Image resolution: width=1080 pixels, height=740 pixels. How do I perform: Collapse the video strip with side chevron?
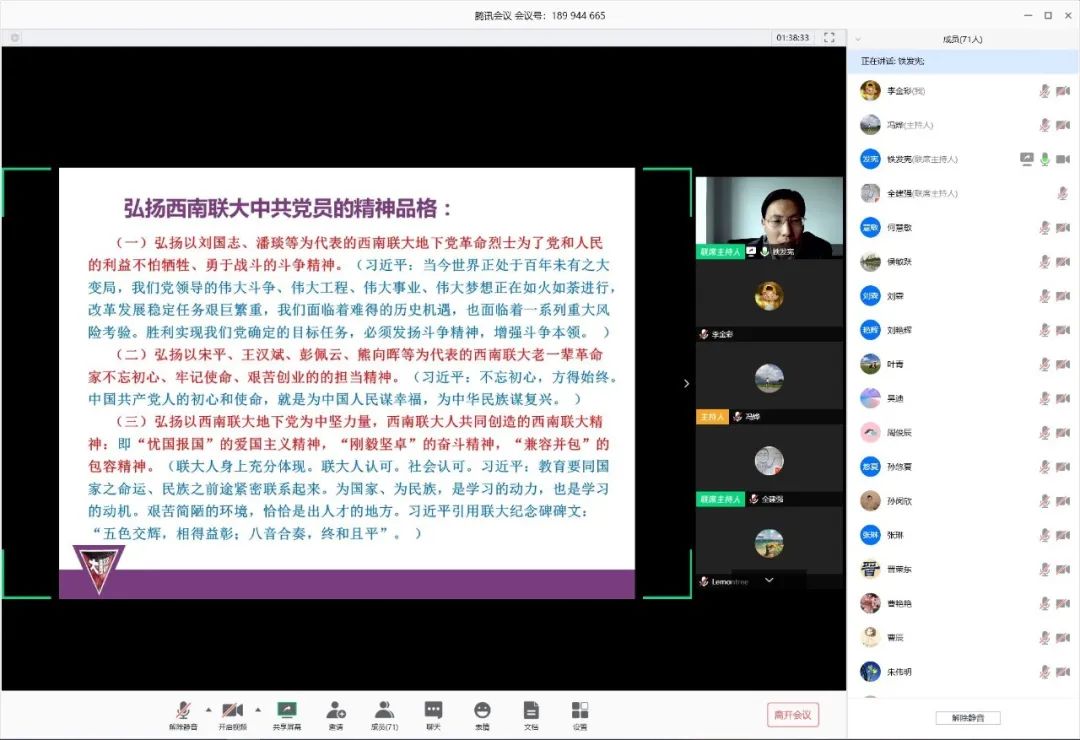[685, 383]
